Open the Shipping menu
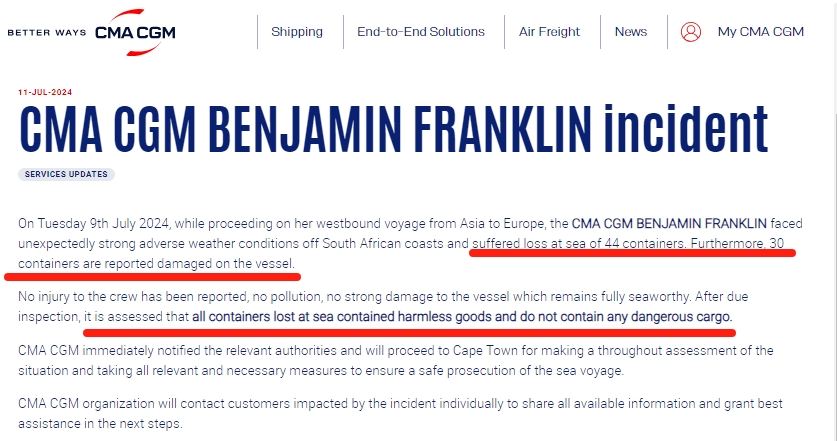 pos(297,32)
